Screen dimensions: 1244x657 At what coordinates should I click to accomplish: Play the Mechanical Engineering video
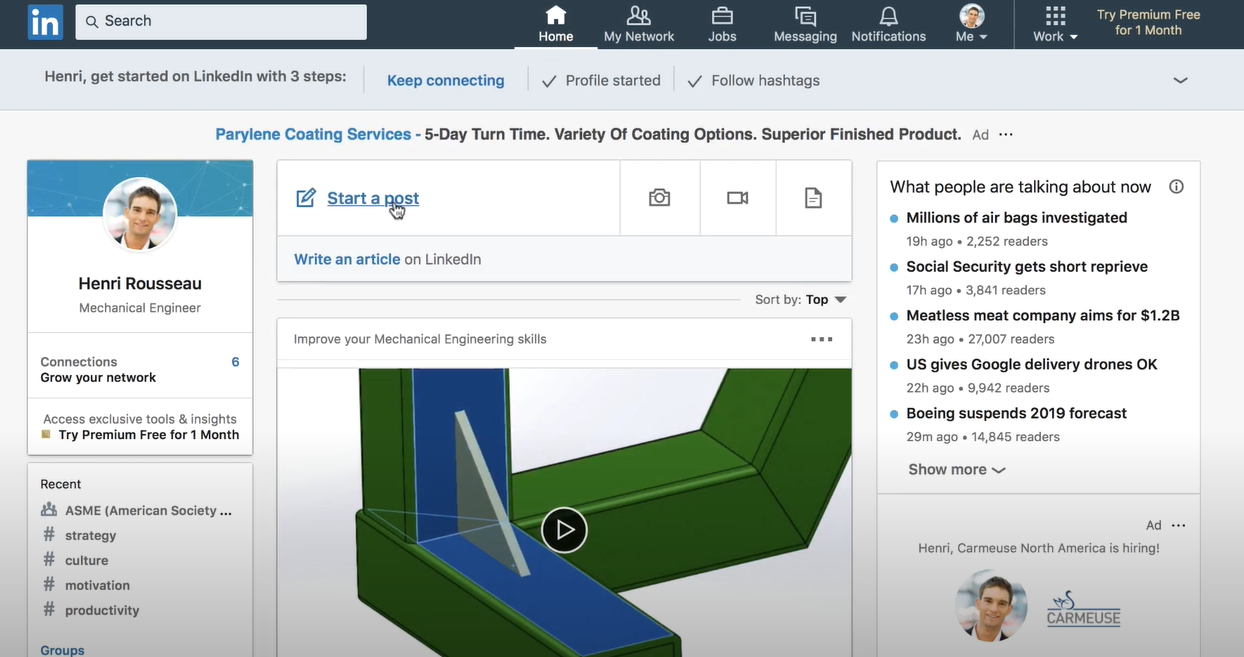pos(564,530)
